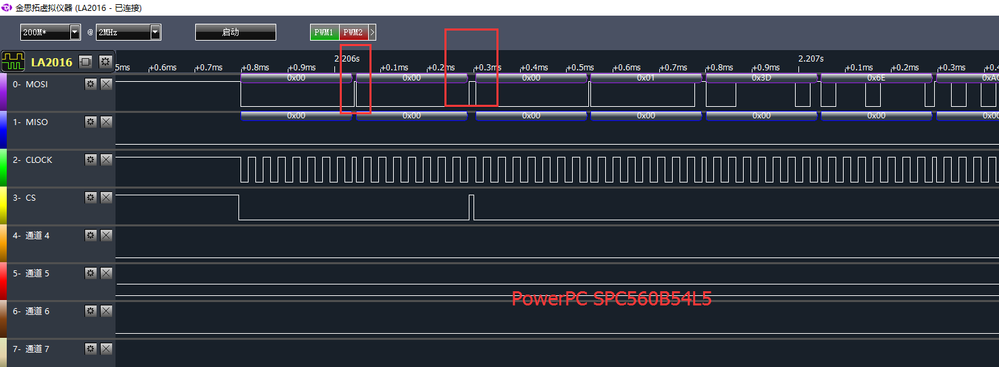The height and width of the screenshot is (367, 999).
Task: Click the green CLOCK channel color strip
Action: [x=3, y=167]
